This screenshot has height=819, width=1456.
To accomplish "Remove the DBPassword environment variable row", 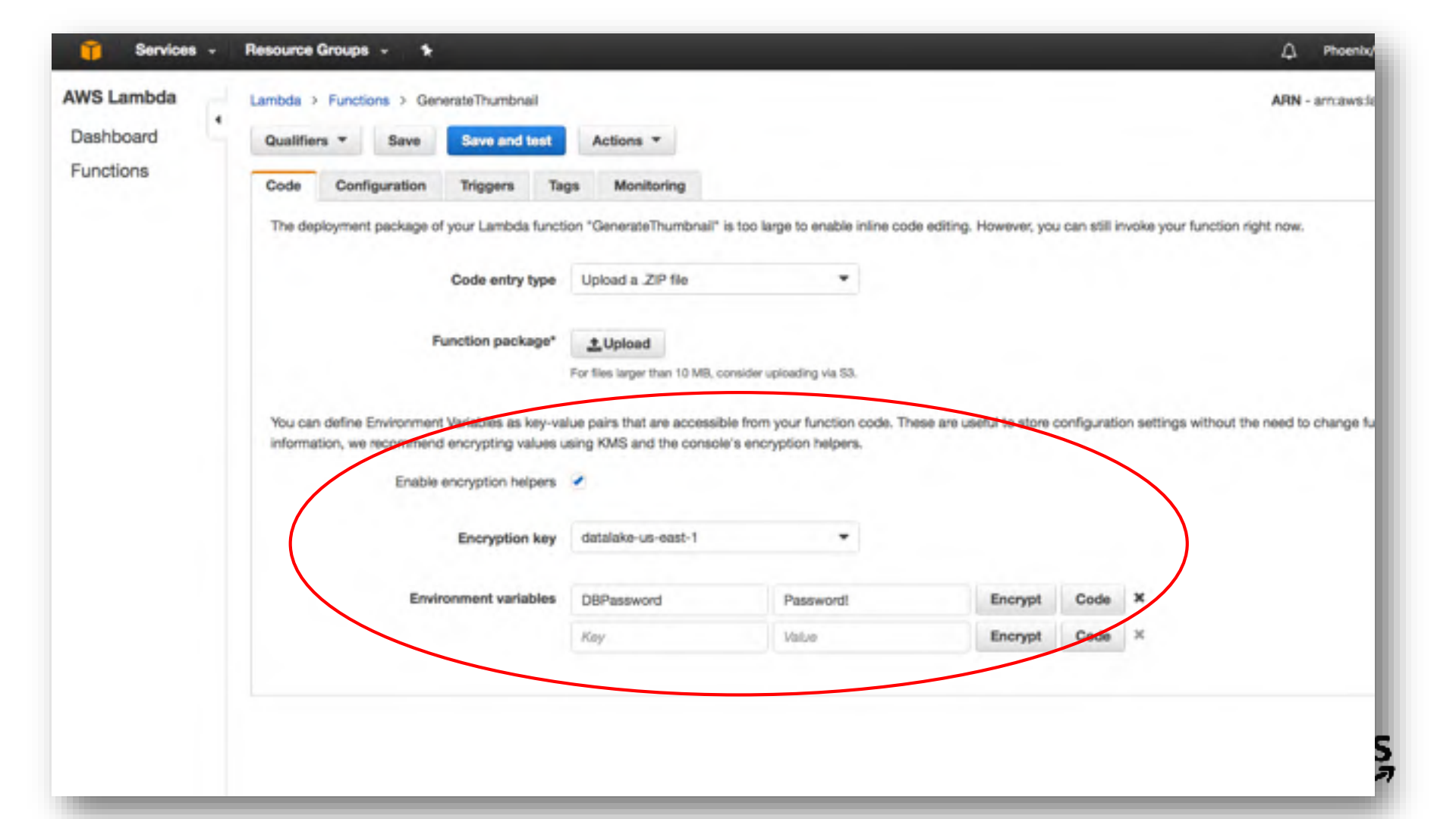I will (x=1139, y=598).
